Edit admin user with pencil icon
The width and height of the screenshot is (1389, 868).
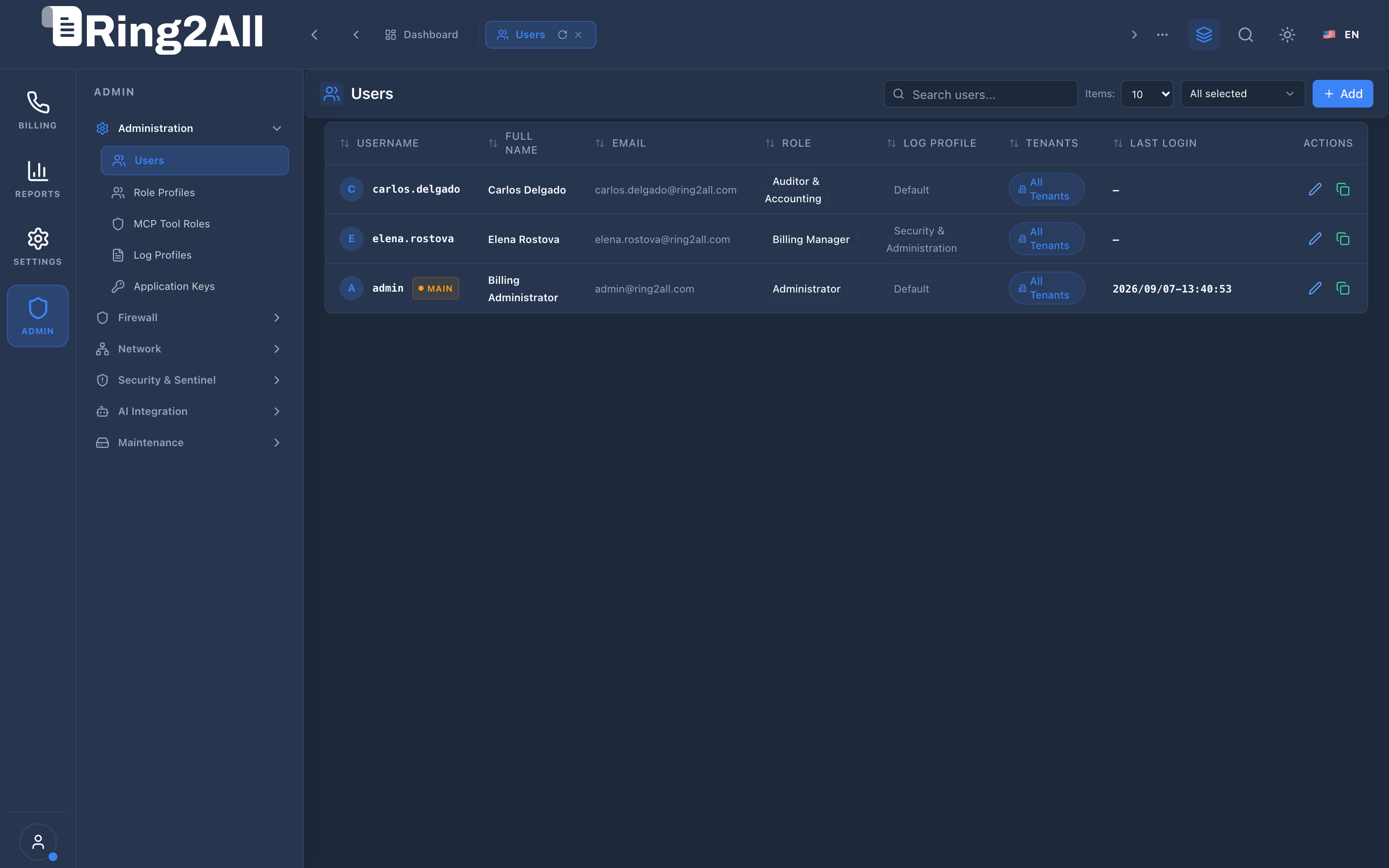(1315, 288)
